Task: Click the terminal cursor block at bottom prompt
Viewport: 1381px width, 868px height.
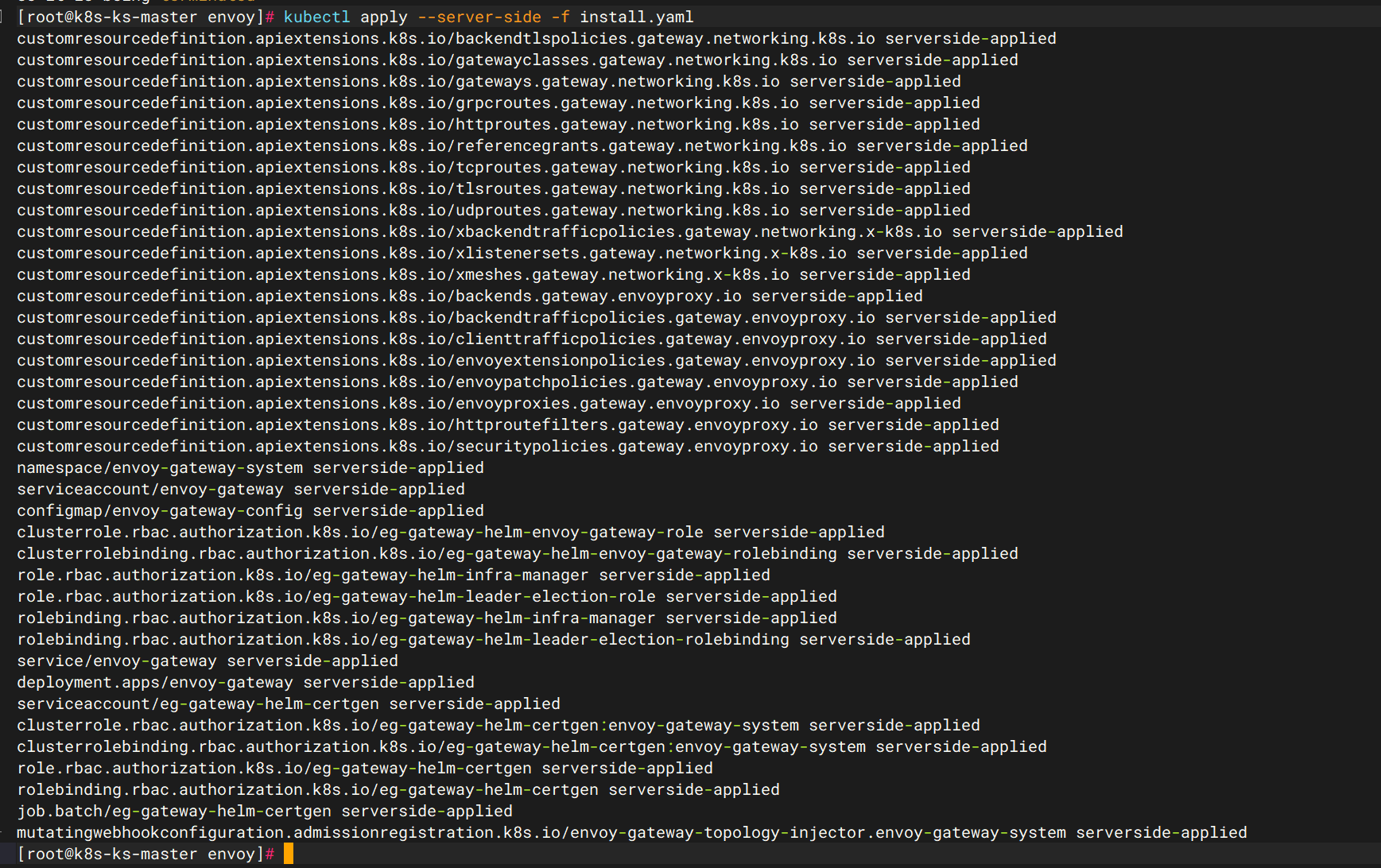Action: [x=289, y=854]
